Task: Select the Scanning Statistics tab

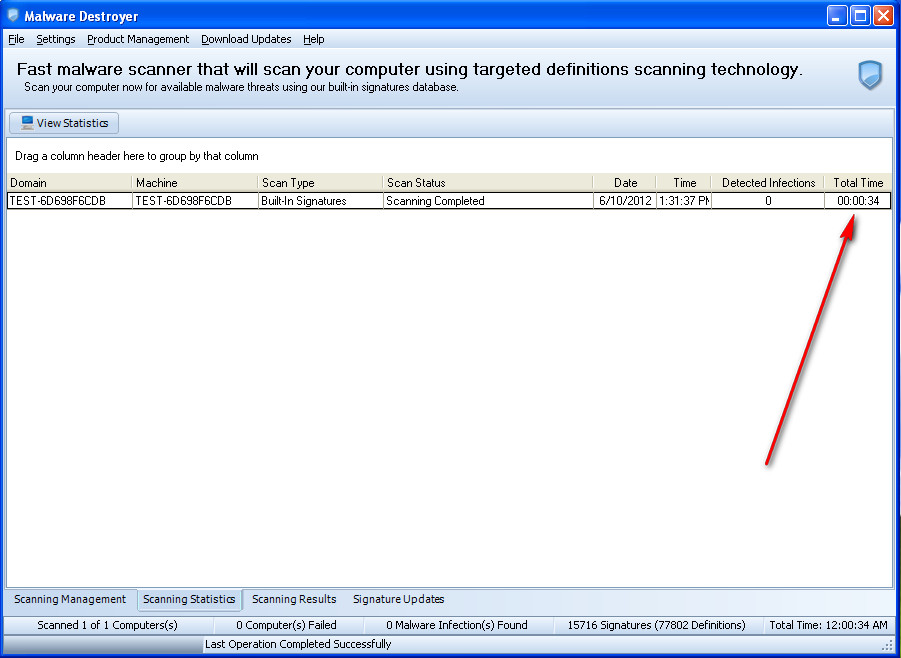Action: pos(189,599)
